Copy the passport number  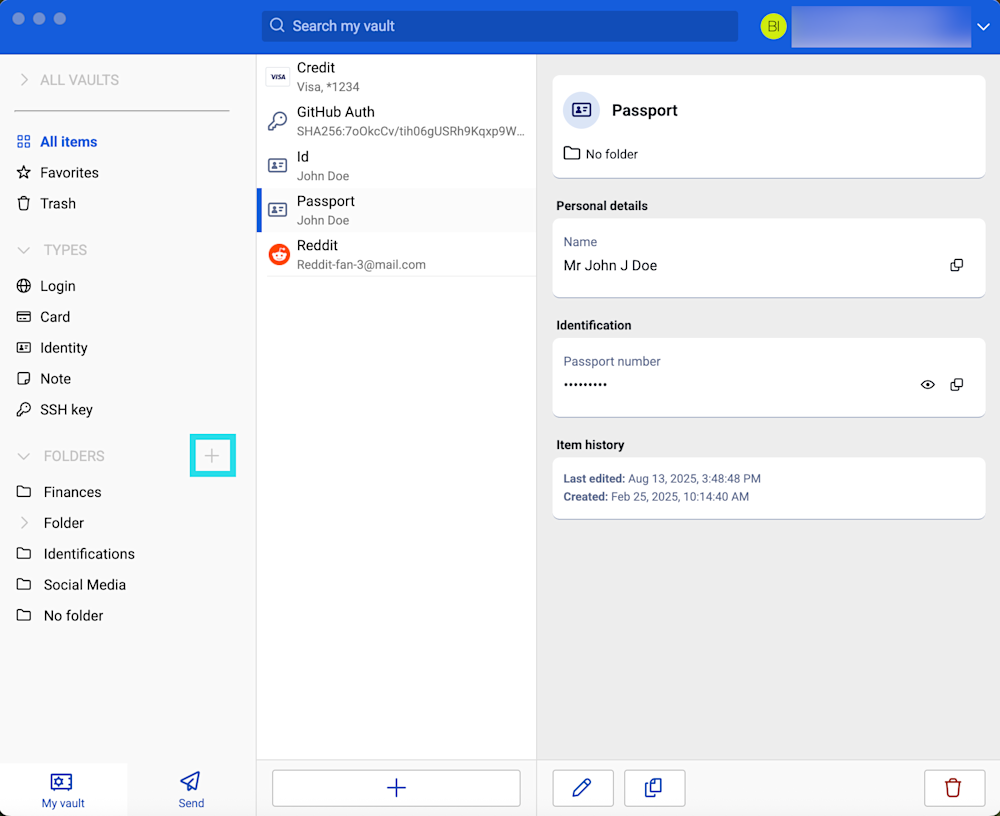pyautogui.click(x=956, y=384)
